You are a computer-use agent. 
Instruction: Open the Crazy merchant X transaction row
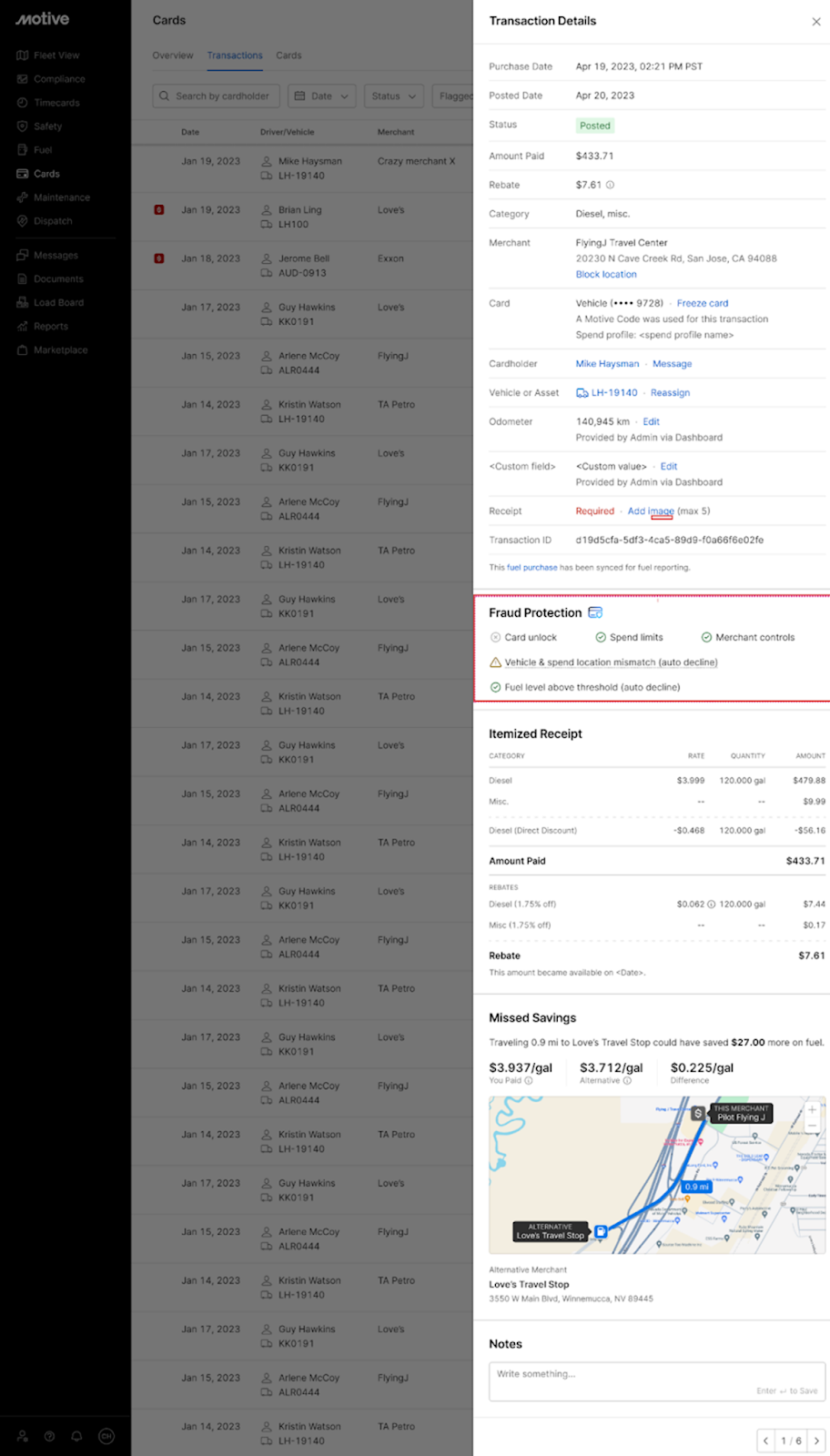[302, 168]
